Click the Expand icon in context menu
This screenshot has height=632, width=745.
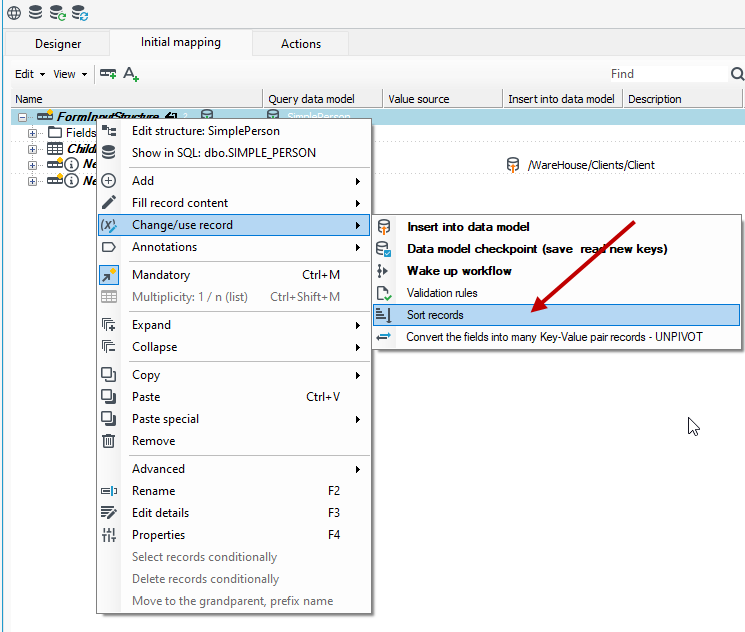109,325
